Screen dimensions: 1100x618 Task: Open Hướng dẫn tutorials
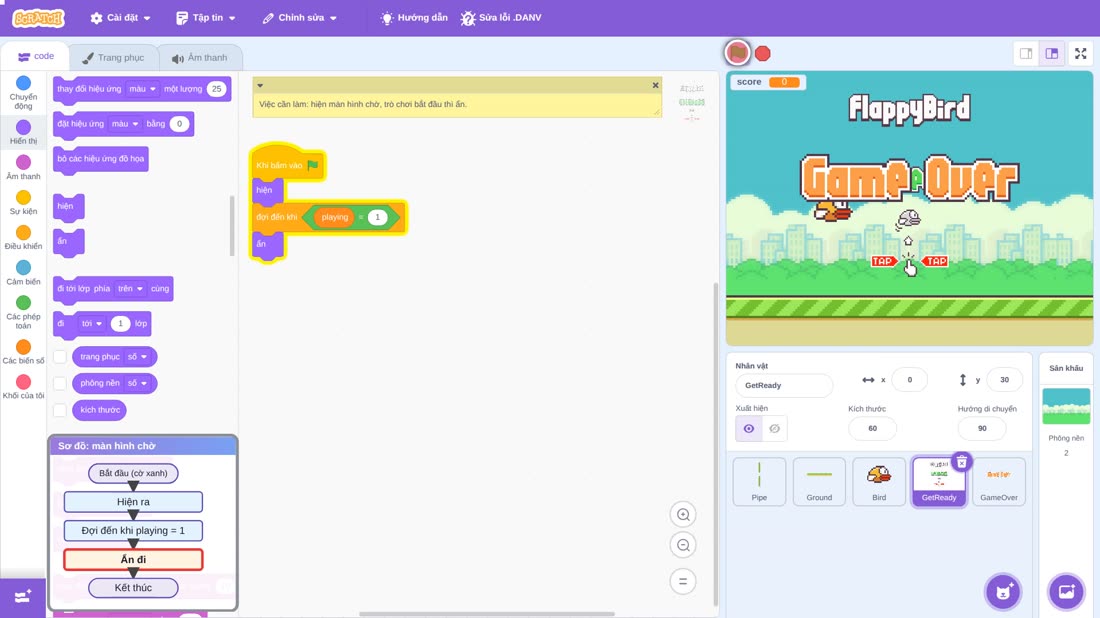pos(414,18)
